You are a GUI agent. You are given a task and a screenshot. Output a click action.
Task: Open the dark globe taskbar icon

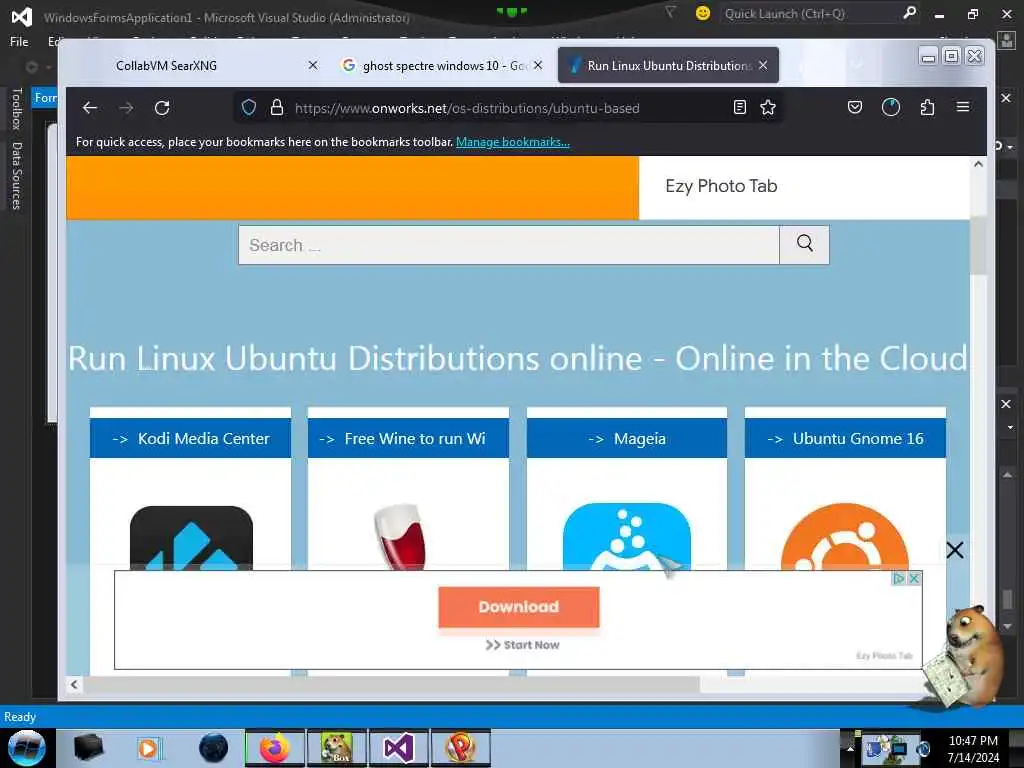pyautogui.click(x=213, y=748)
